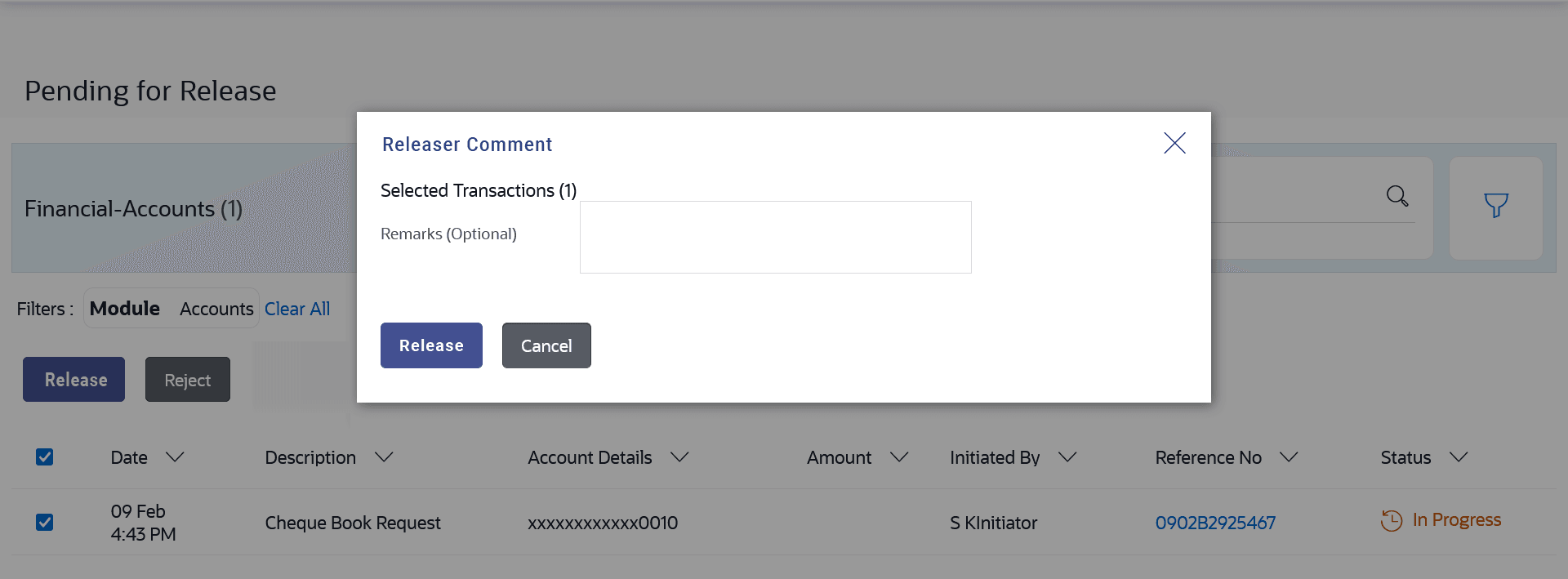Expand the Reference No column chevron
This screenshot has height=579, width=1568.
(1289, 457)
